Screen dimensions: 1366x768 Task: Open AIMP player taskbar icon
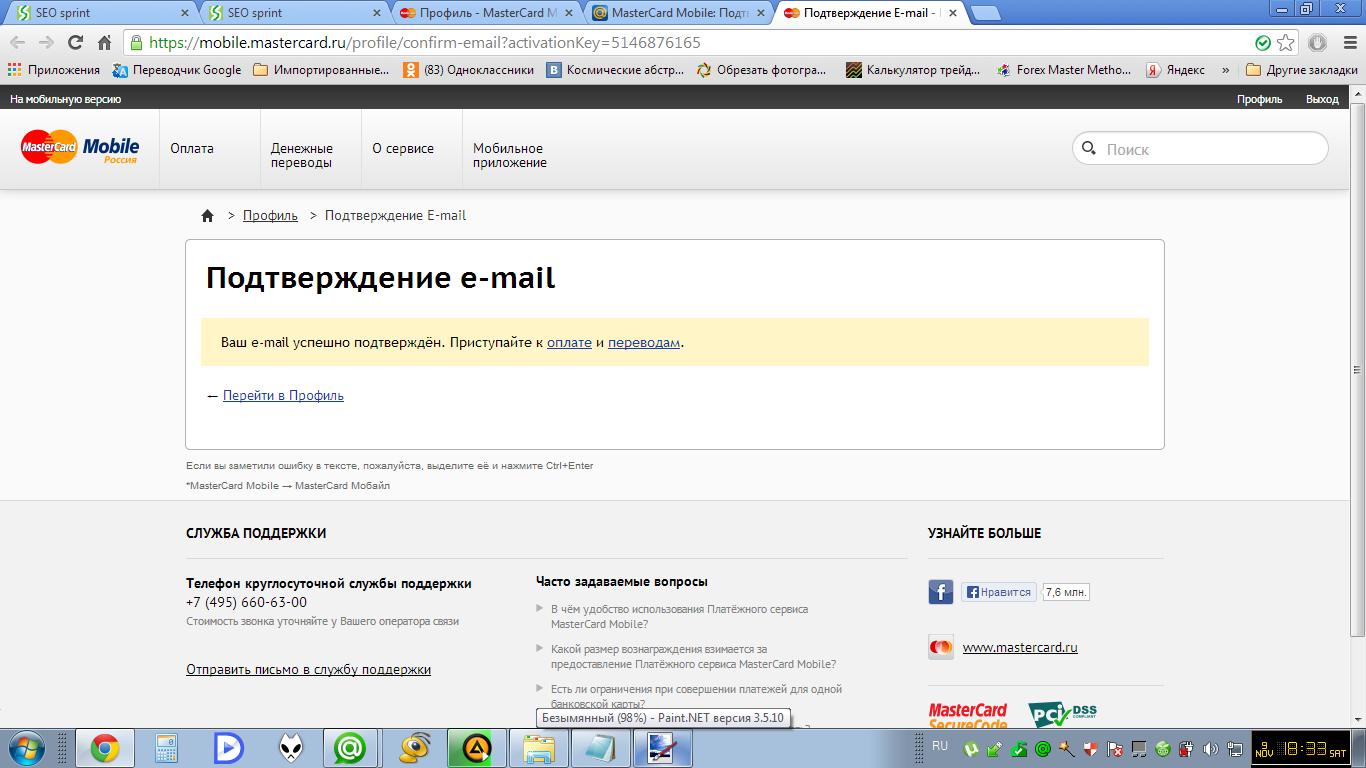pyautogui.click(x=477, y=748)
